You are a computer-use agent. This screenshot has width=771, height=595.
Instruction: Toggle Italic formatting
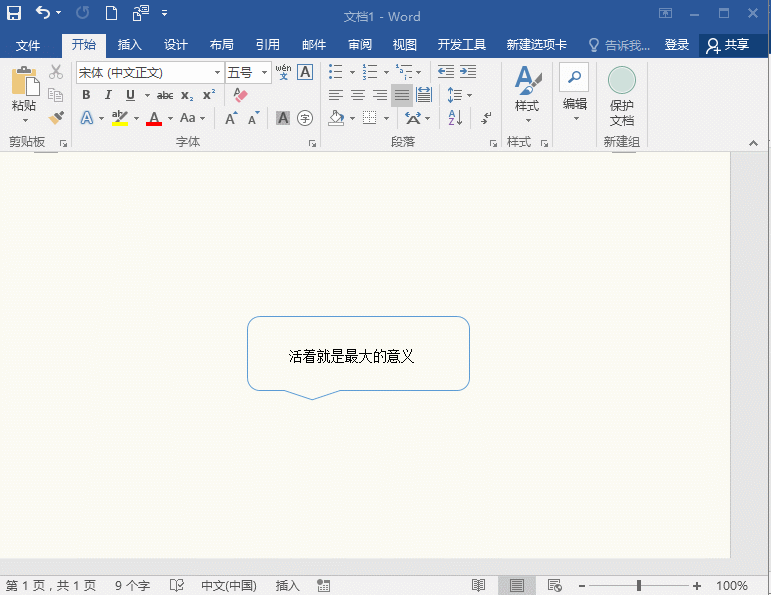108,95
